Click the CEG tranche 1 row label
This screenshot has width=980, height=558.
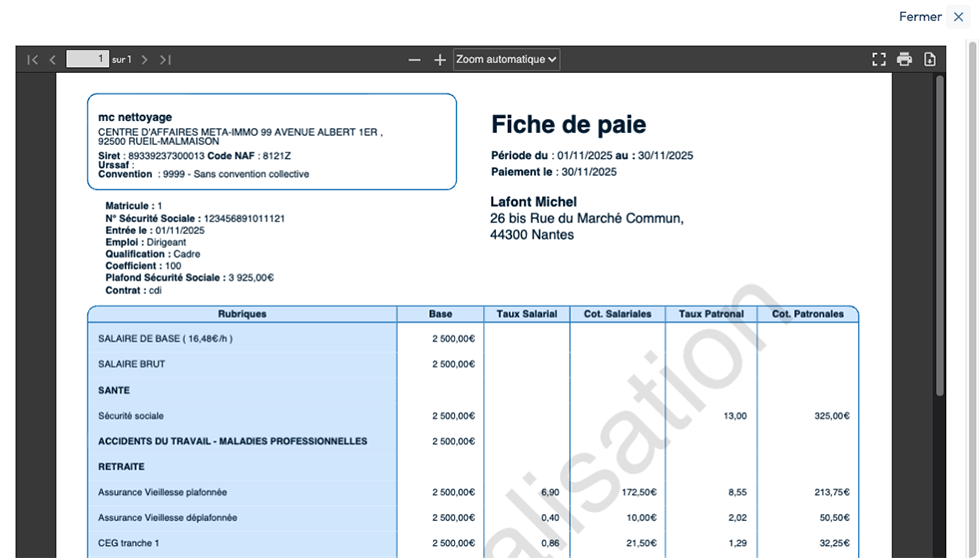click(129, 543)
